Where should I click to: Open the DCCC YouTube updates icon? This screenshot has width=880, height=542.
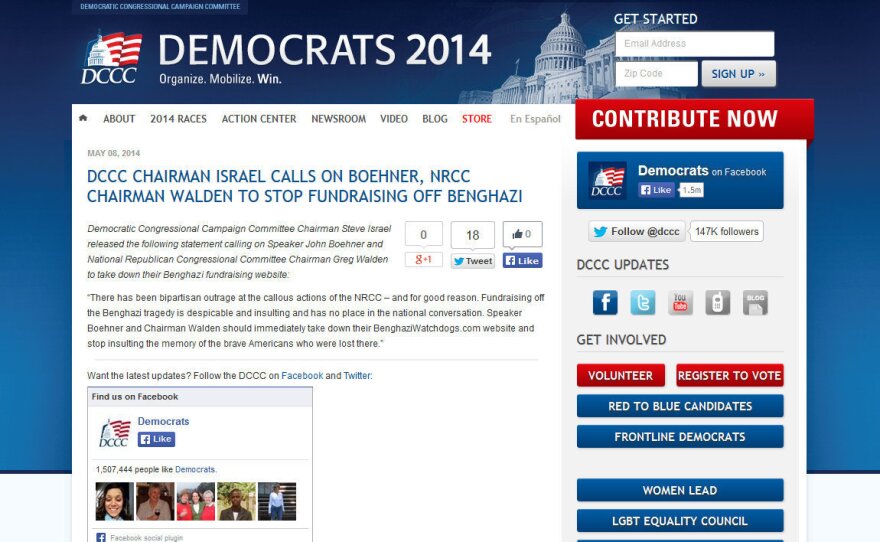click(x=681, y=302)
